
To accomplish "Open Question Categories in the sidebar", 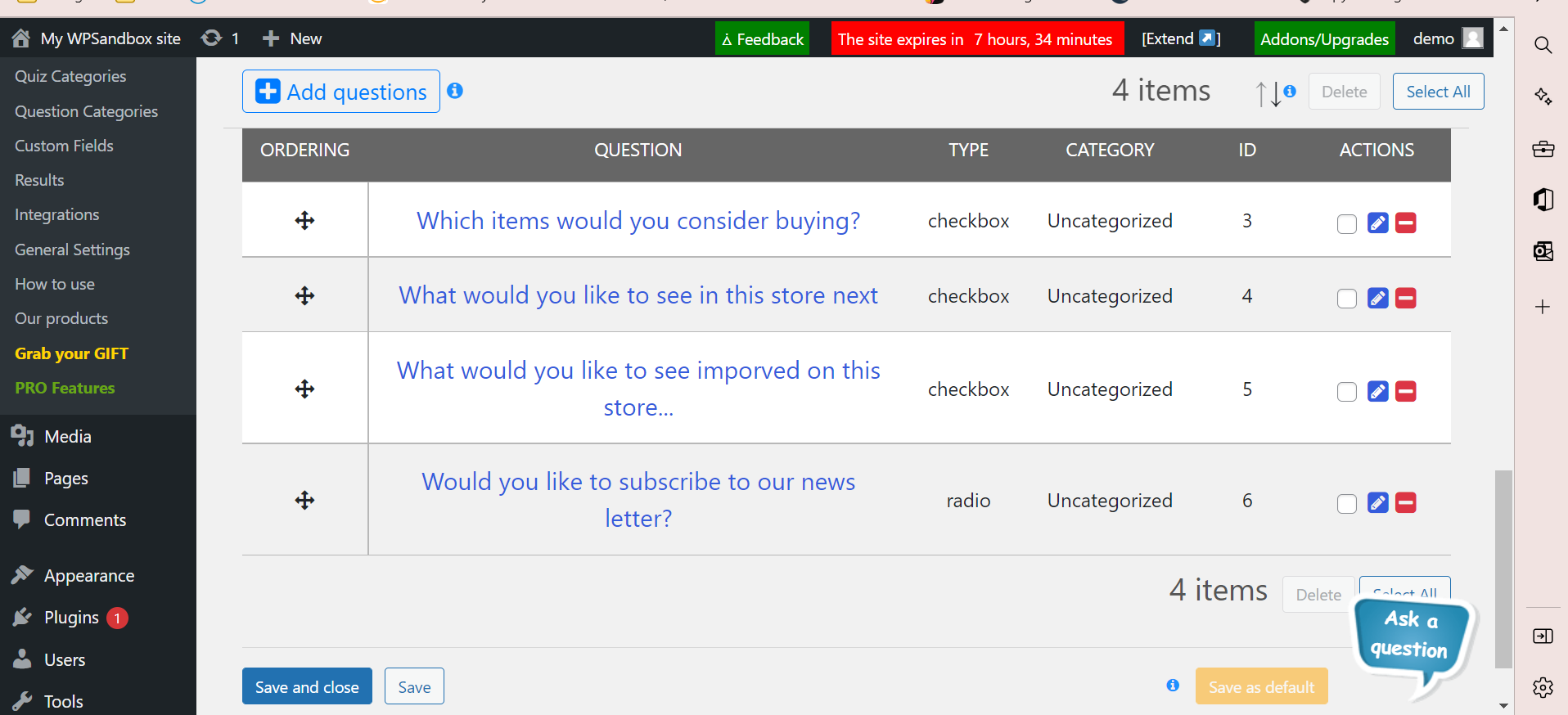I will [86, 111].
